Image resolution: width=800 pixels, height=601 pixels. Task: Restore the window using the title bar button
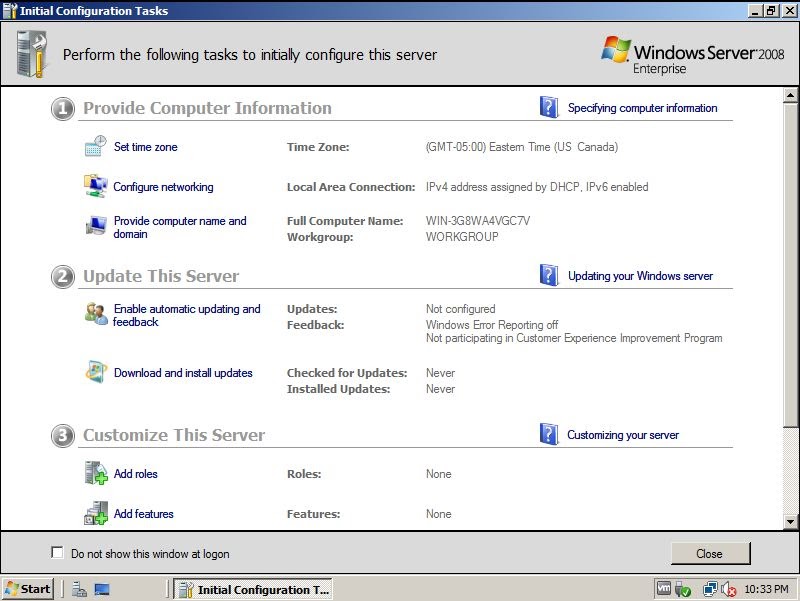772,10
